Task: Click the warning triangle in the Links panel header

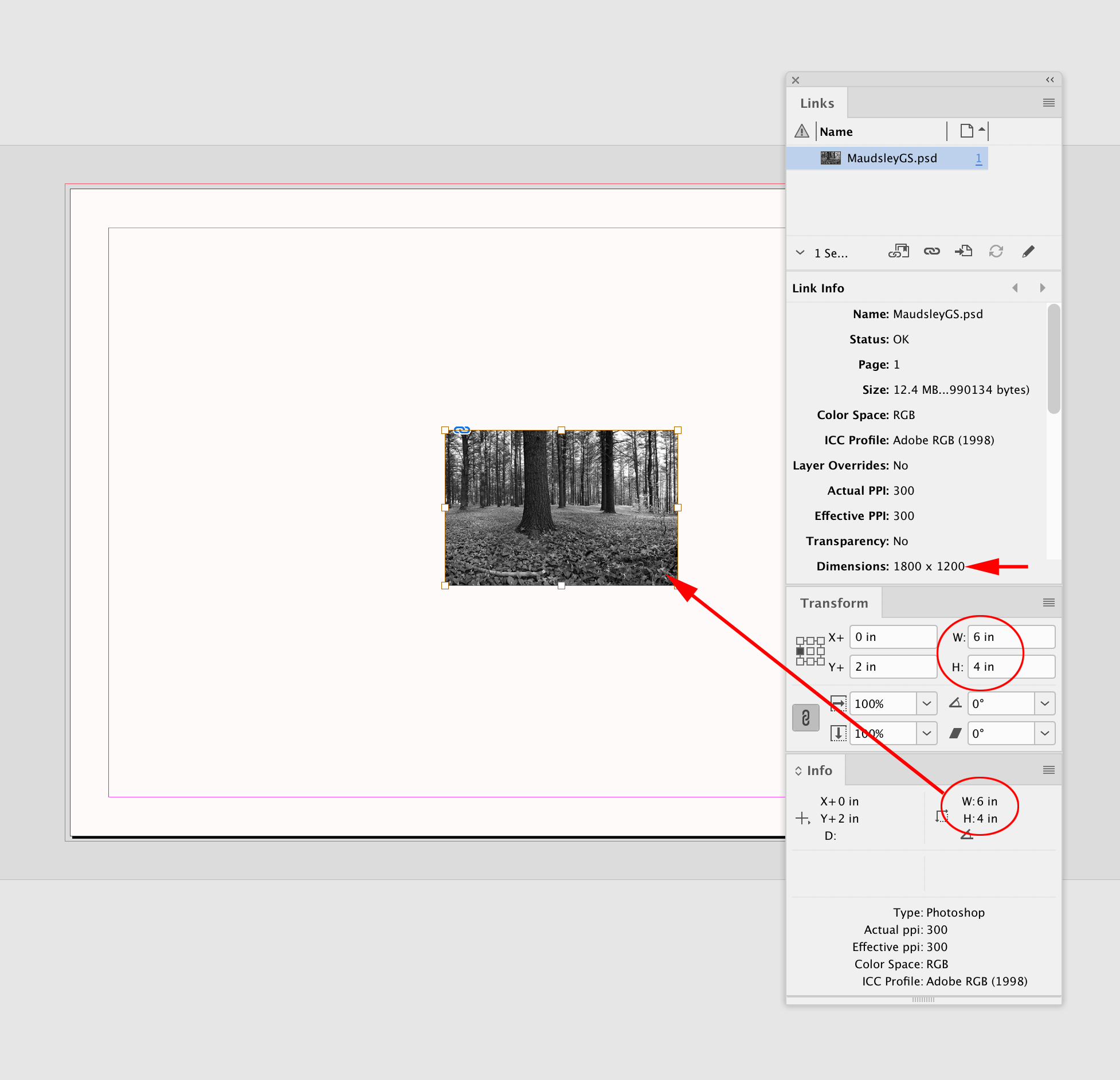Action: 801,131
